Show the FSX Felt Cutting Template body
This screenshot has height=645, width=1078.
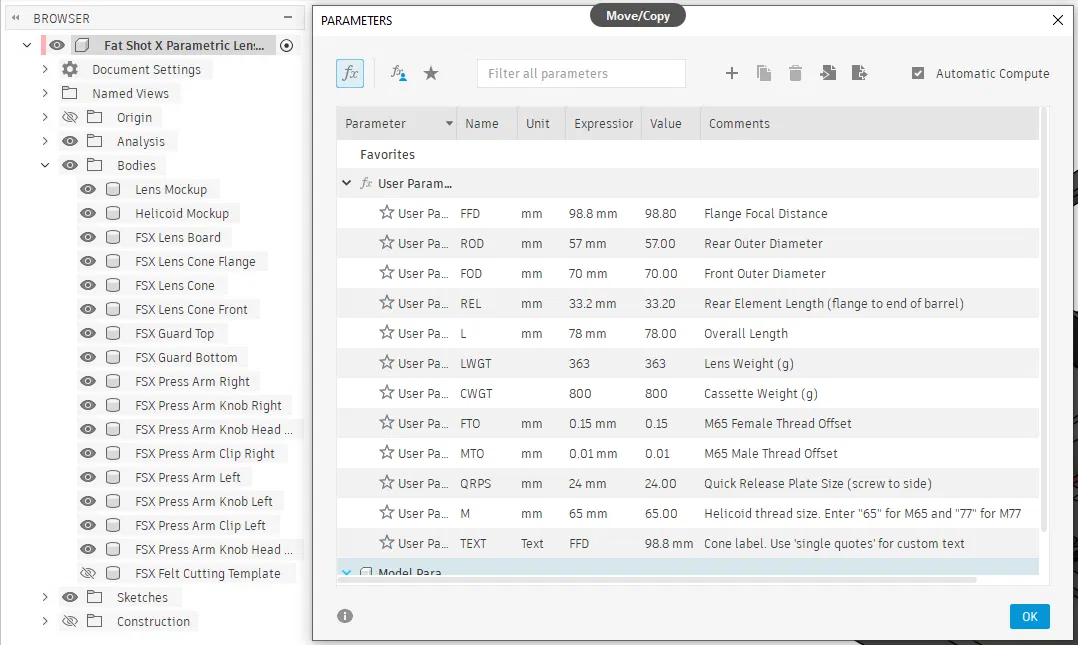pyautogui.click(x=88, y=573)
